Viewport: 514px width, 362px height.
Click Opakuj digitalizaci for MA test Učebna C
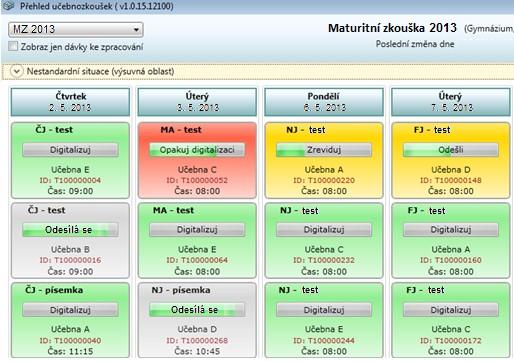click(x=197, y=150)
